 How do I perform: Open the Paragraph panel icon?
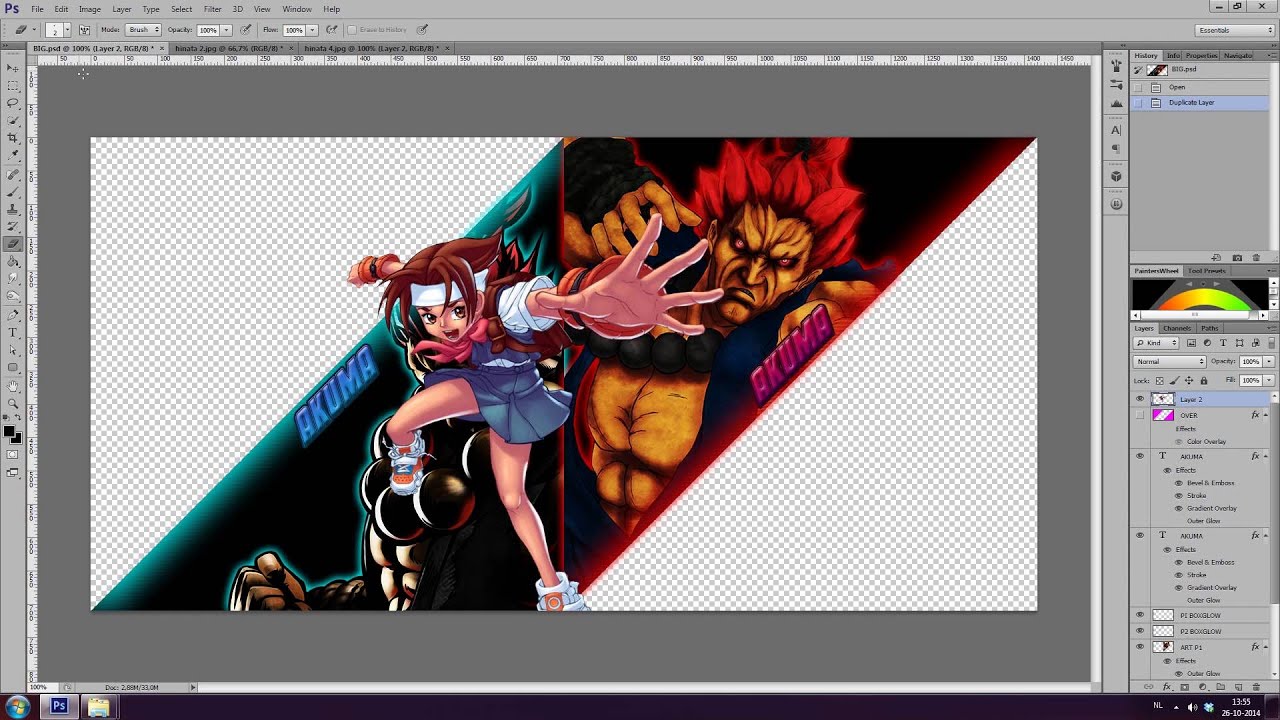coord(1117,148)
